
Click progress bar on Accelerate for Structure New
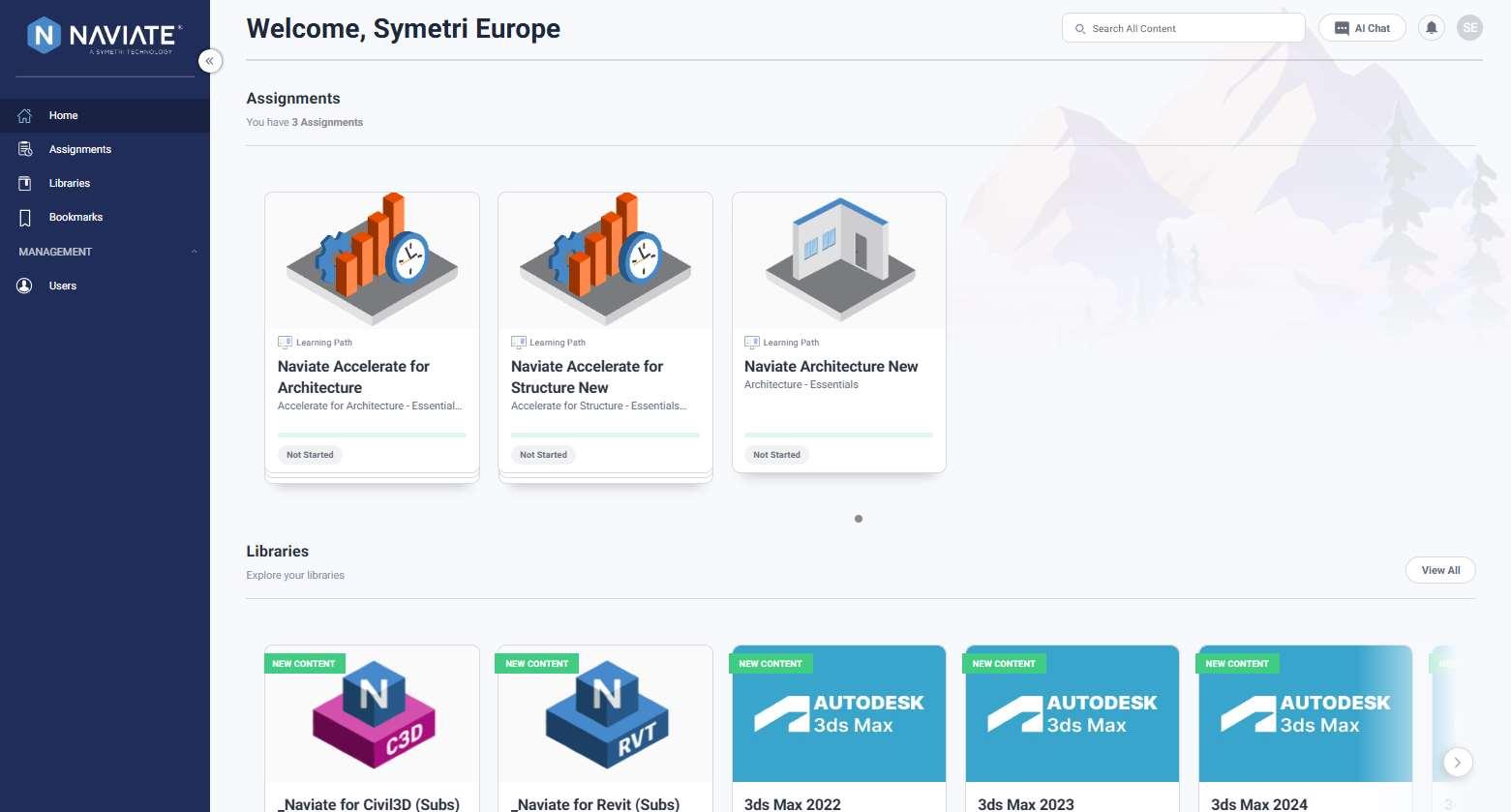[605, 436]
